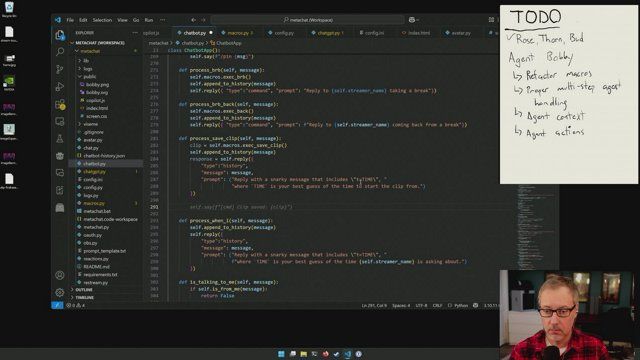Open the Accounts icon in activity bar
The image size is (640, 360).
pos(60,275)
